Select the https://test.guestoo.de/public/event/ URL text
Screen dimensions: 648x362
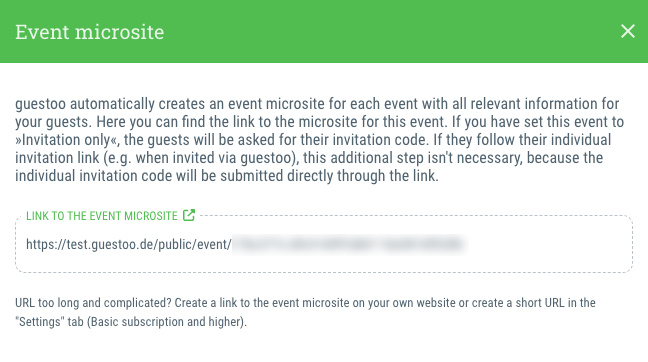point(129,244)
